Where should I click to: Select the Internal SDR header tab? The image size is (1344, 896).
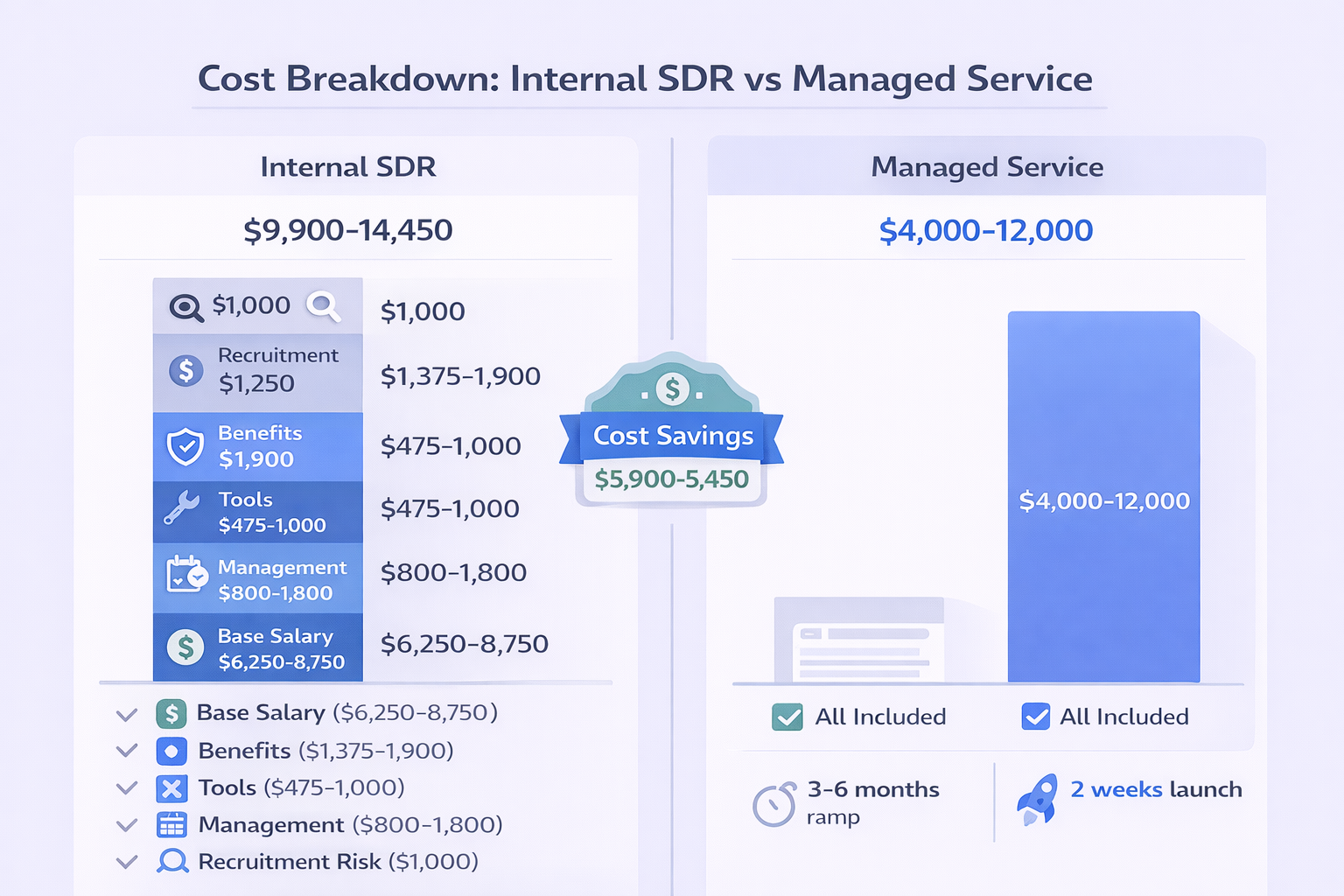click(x=348, y=167)
